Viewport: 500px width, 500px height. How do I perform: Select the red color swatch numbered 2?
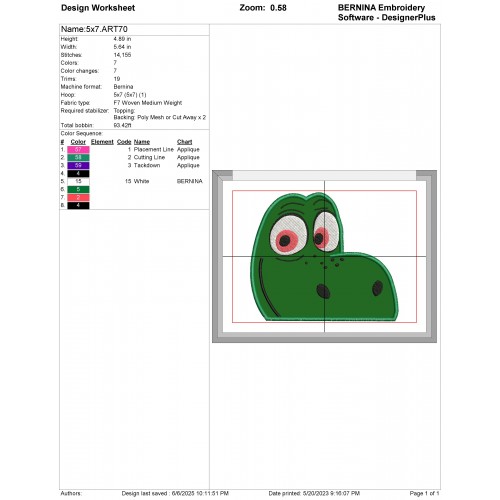pos(78,198)
